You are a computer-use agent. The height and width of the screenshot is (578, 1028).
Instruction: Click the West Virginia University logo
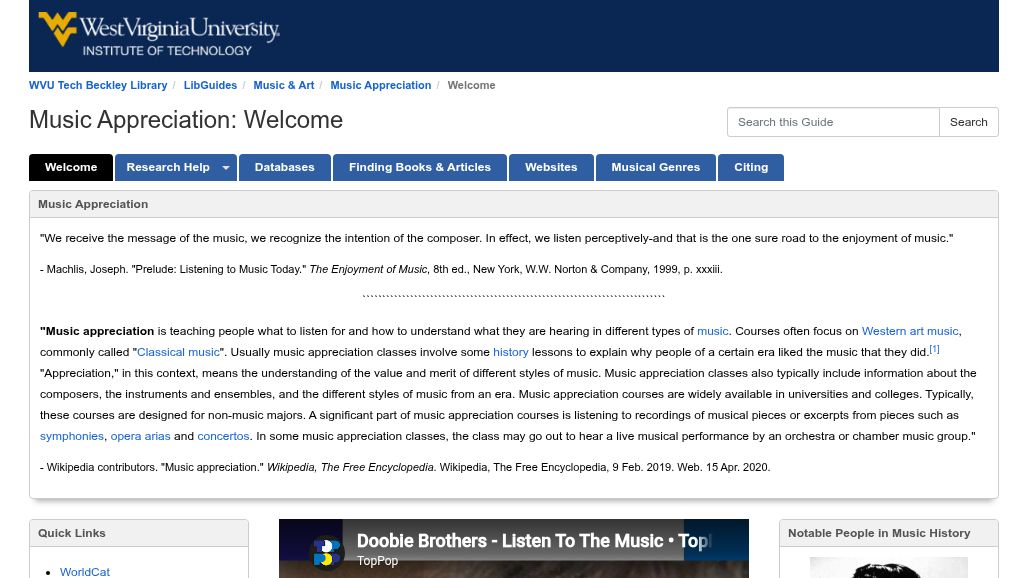(159, 34)
